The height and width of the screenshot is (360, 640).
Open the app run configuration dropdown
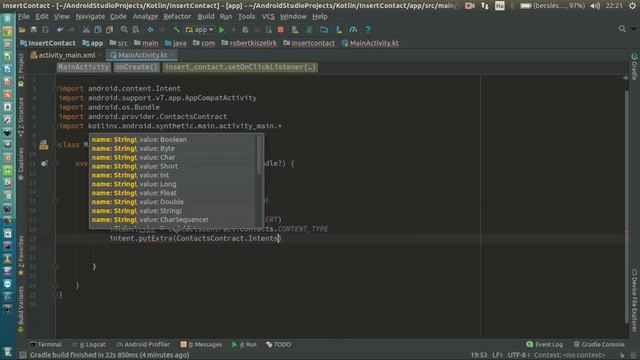pos(200,30)
